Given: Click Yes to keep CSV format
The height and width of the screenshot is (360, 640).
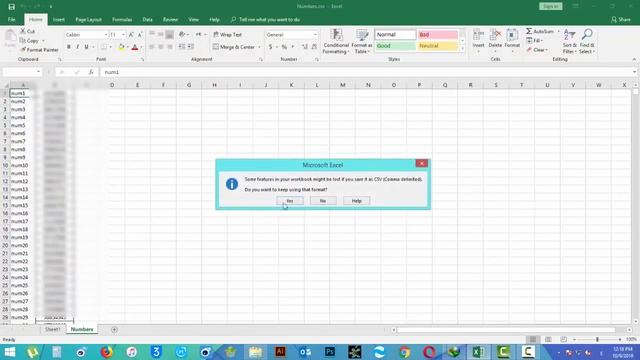Looking at the screenshot, I should pos(290,201).
